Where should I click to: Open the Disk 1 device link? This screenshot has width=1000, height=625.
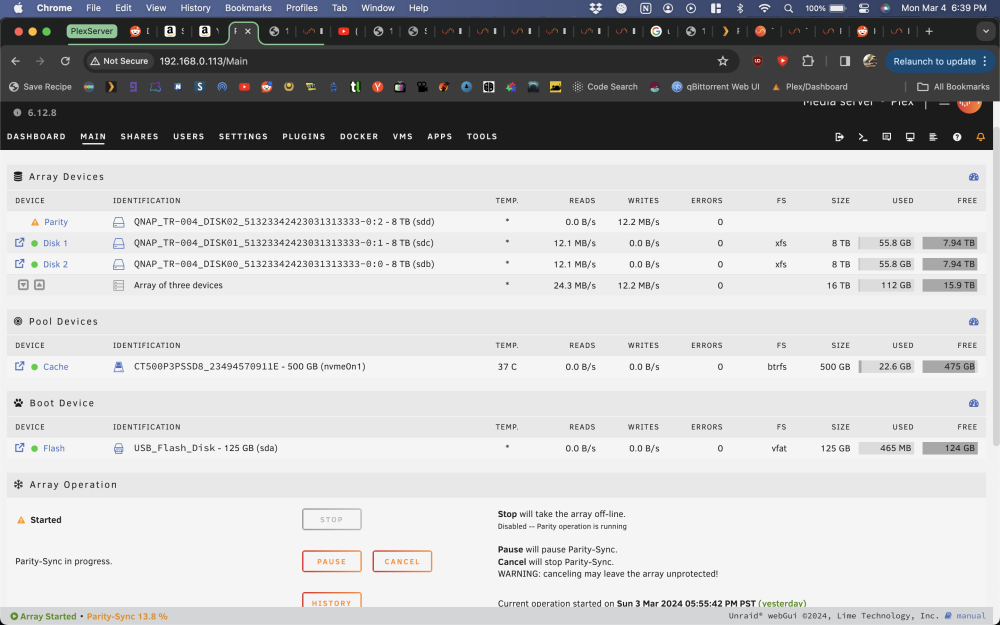(x=55, y=243)
